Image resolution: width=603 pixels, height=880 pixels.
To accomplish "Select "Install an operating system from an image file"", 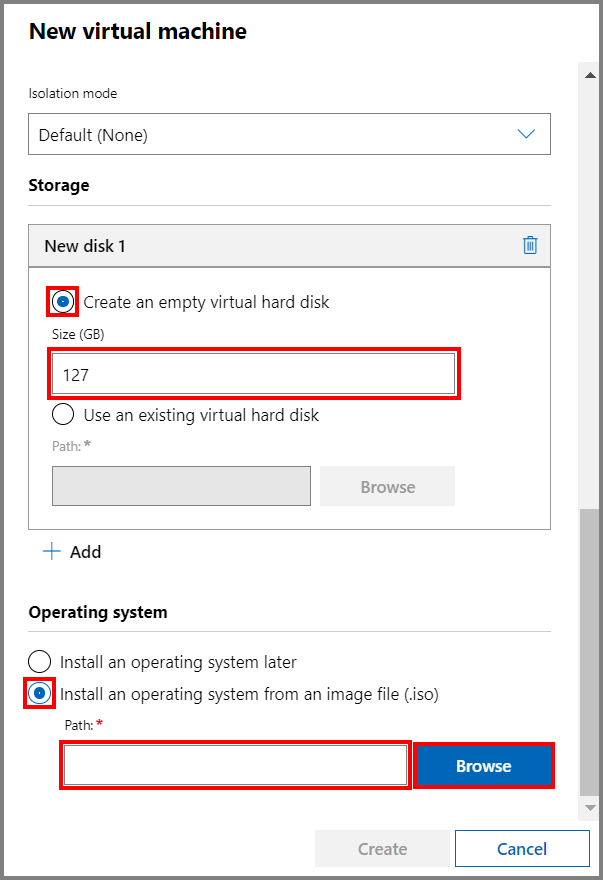I will click(39, 693).
